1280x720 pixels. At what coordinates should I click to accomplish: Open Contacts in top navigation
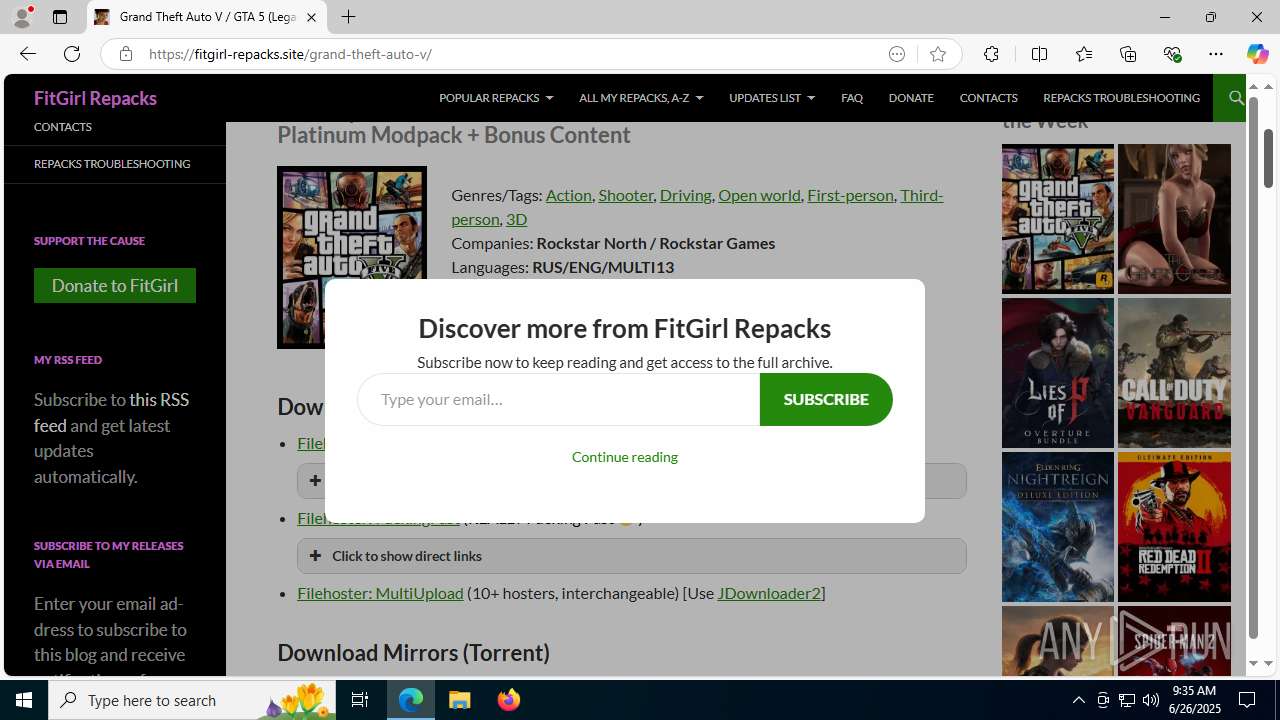tap(988, 98)
